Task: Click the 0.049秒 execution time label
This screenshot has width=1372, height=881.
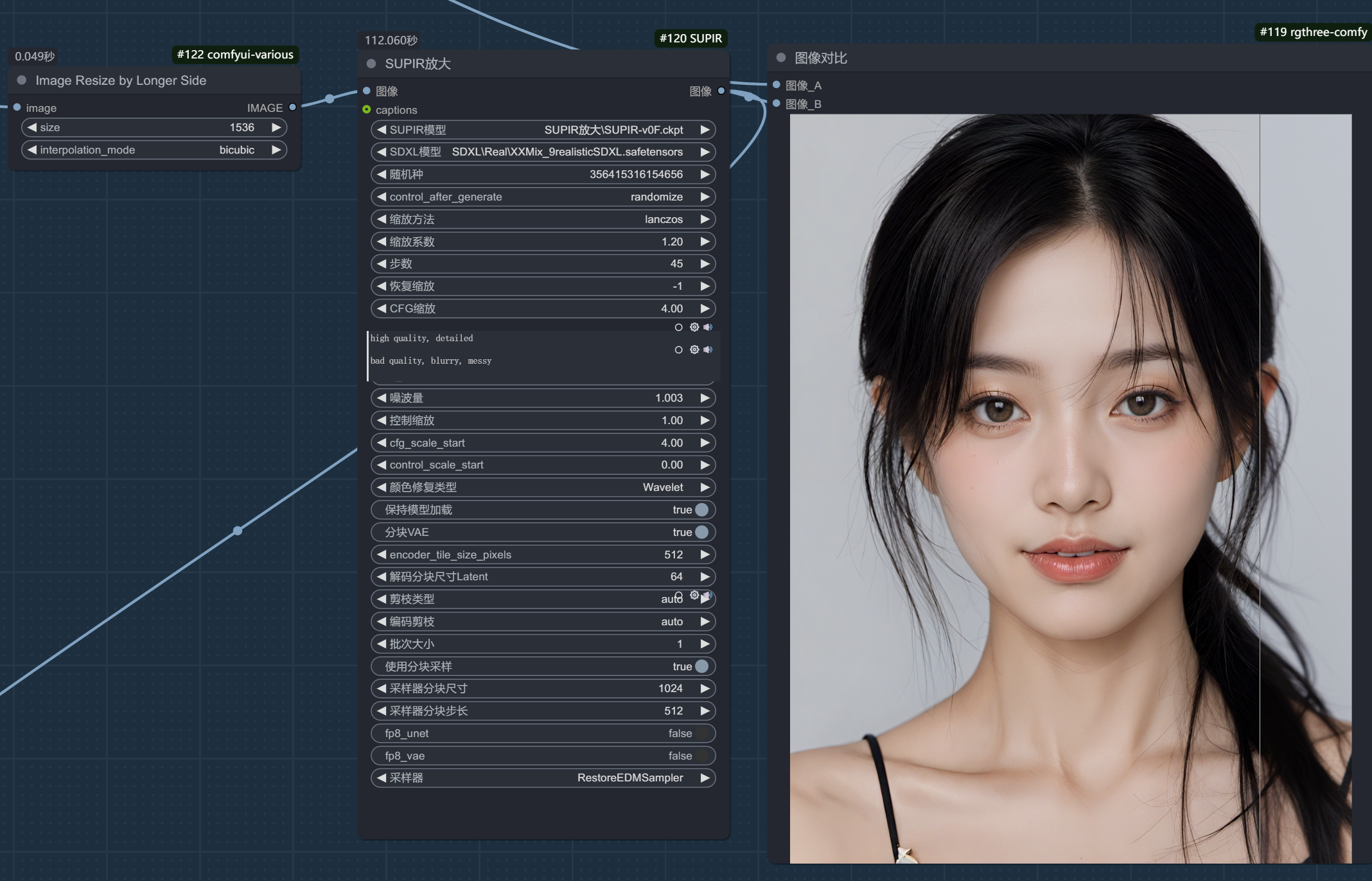Action: click(x=35, y=57)
